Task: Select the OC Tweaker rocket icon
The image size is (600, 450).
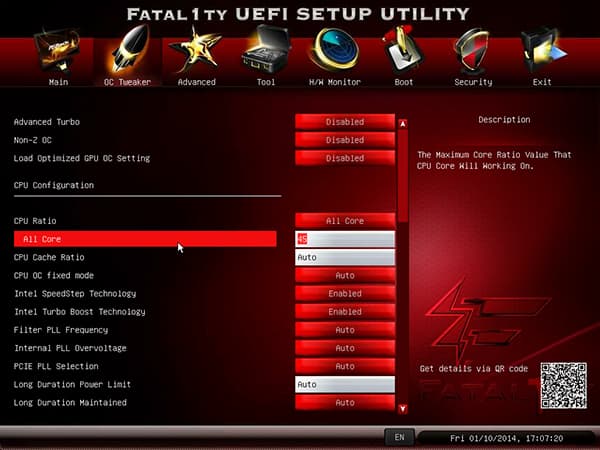Action: tap(128, 49)
